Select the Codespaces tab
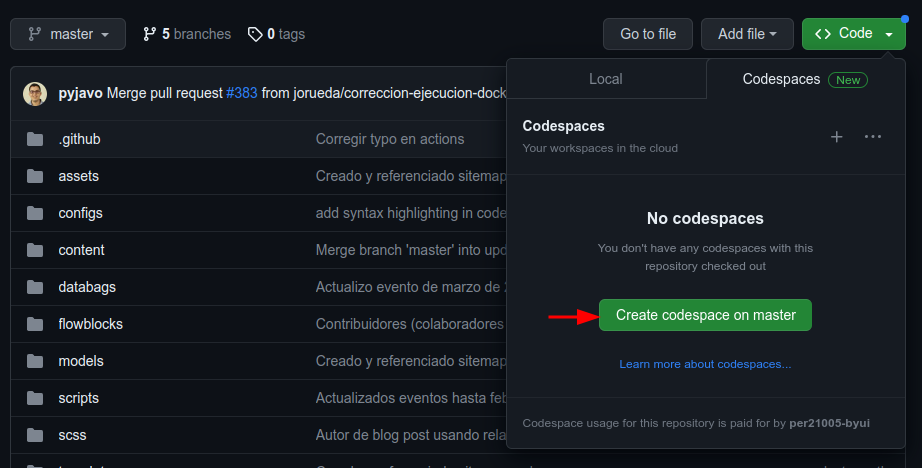This screenshot has height=468, width=922. click(x=805, y=79)
